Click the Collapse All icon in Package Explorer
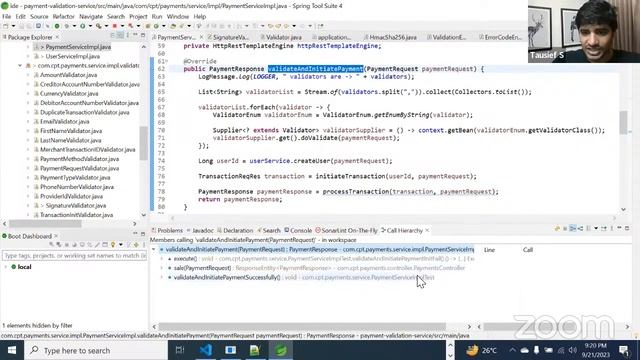This screenshot has height=360, width=640. click(112, 36)
